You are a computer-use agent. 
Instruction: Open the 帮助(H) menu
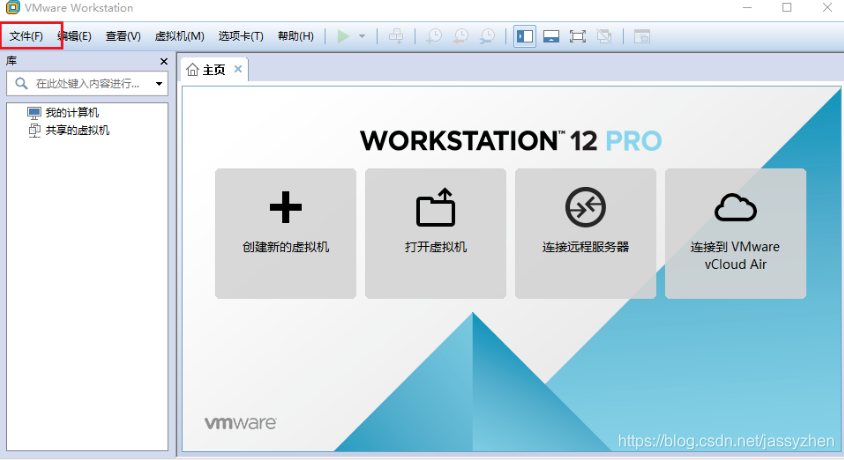pos(296,36)
